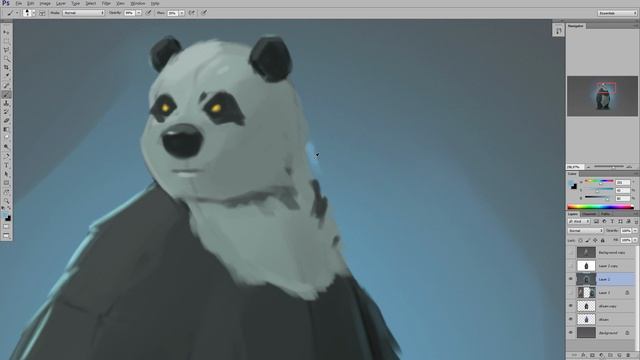This screenshot has height=360, width=640.
Task: Select the Quick Selection tool
Action: 6,58
